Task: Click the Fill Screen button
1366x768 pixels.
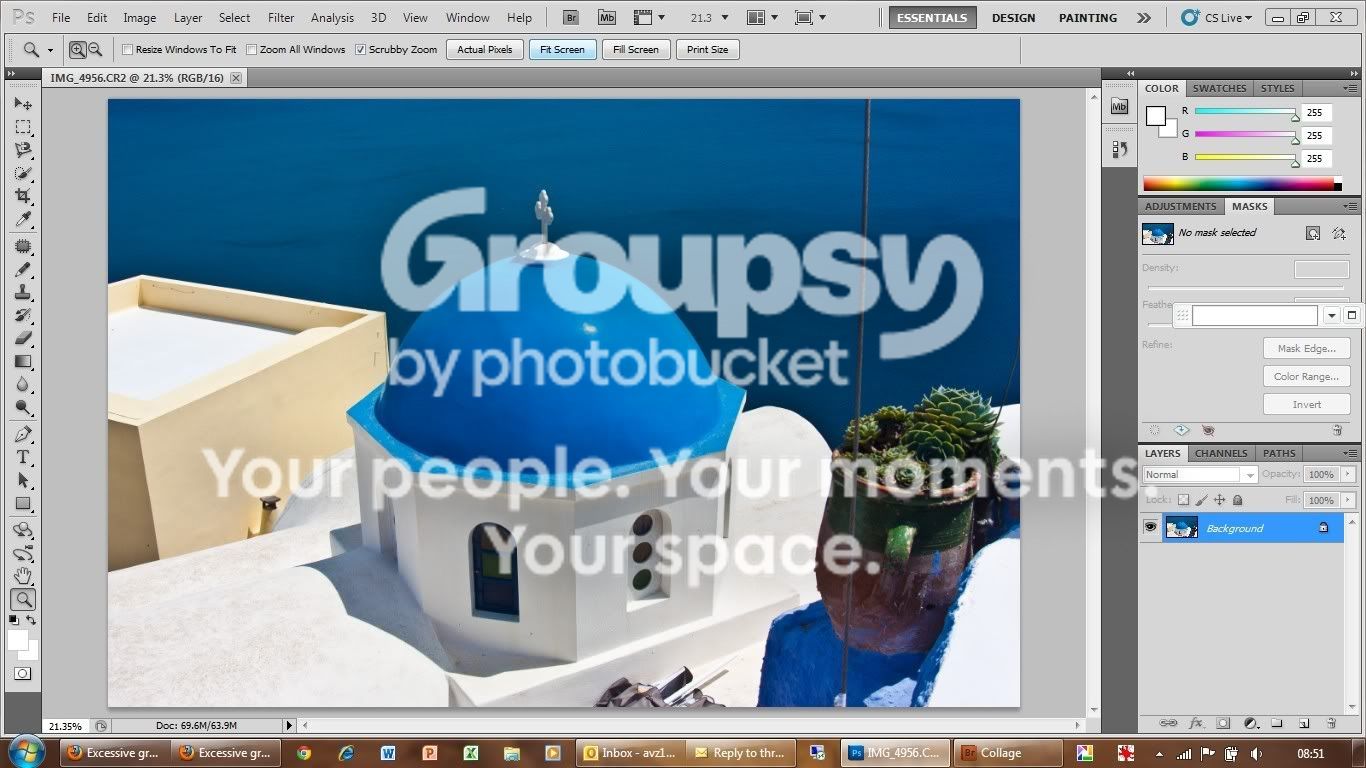Action: pyautogui.click(x=636, y=49)
